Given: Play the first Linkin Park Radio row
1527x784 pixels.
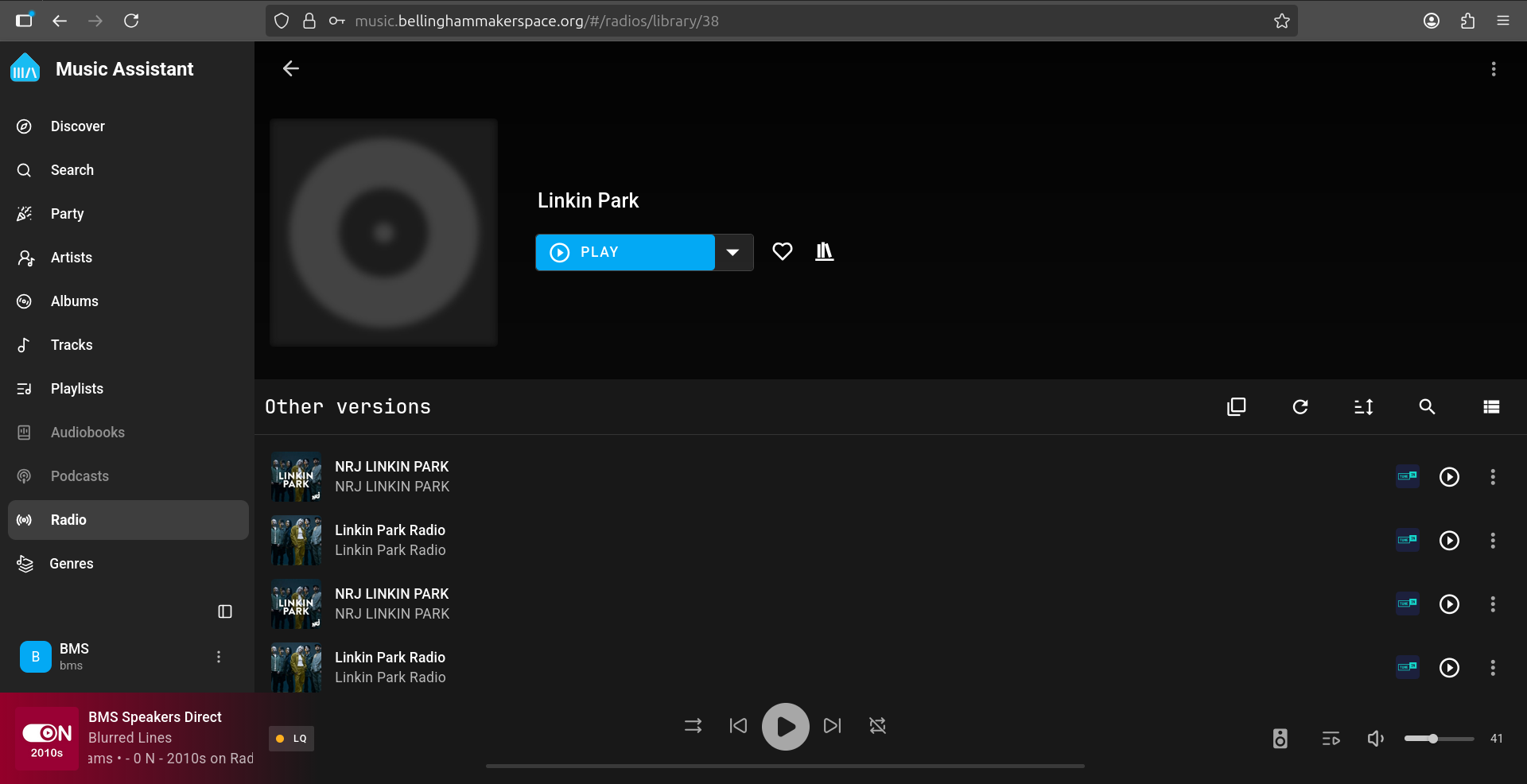Looking at the screenshot, I should click(x=1450, y=541).
